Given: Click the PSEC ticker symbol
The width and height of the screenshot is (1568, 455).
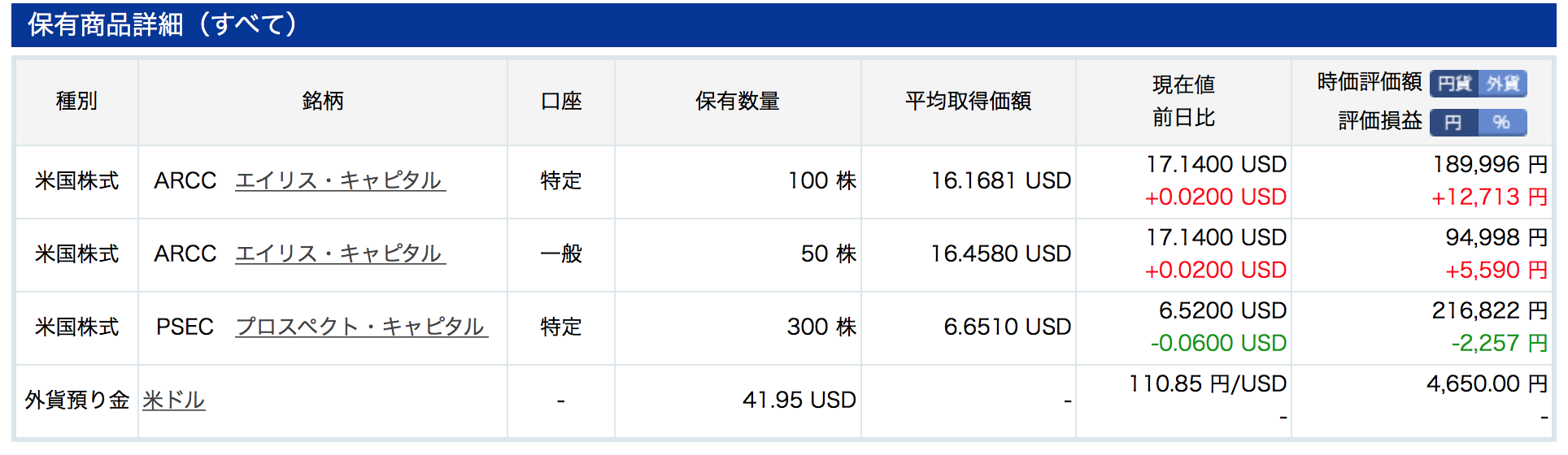Looking at the screenshot, I should coord(185,327).
